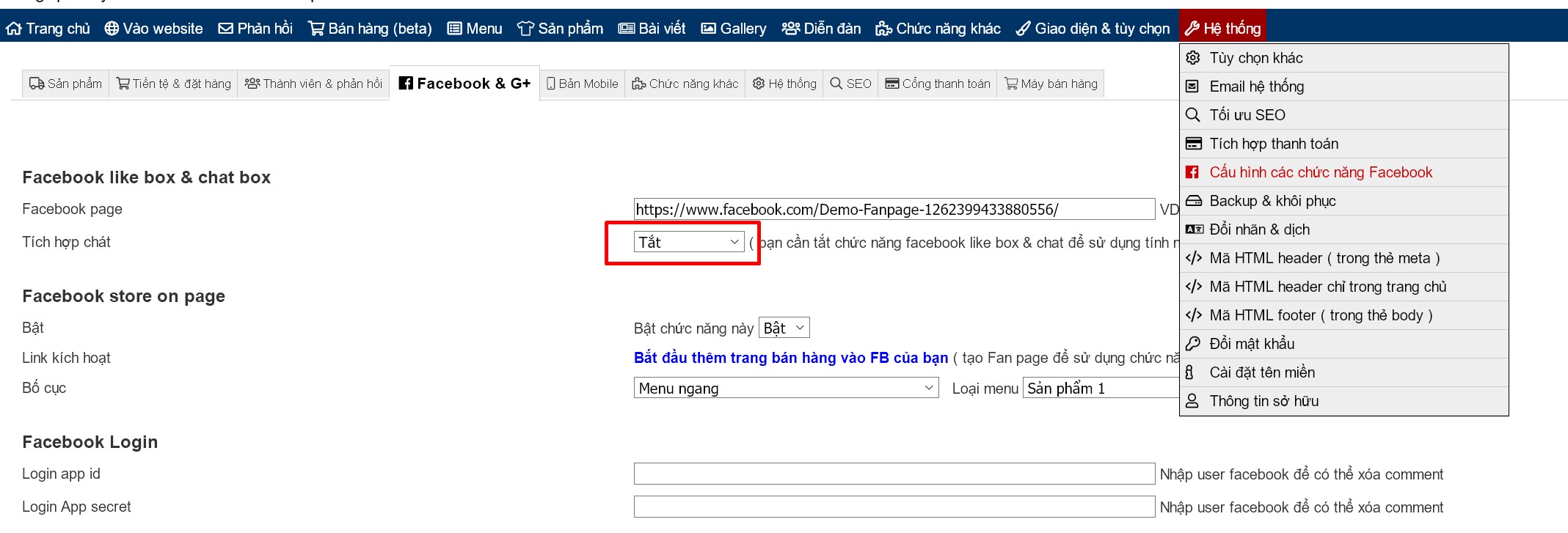Viewport: 1568px width, 533px height.
Task: Click the person icon beside Thông tin sở hữu
Action: 1193,401
